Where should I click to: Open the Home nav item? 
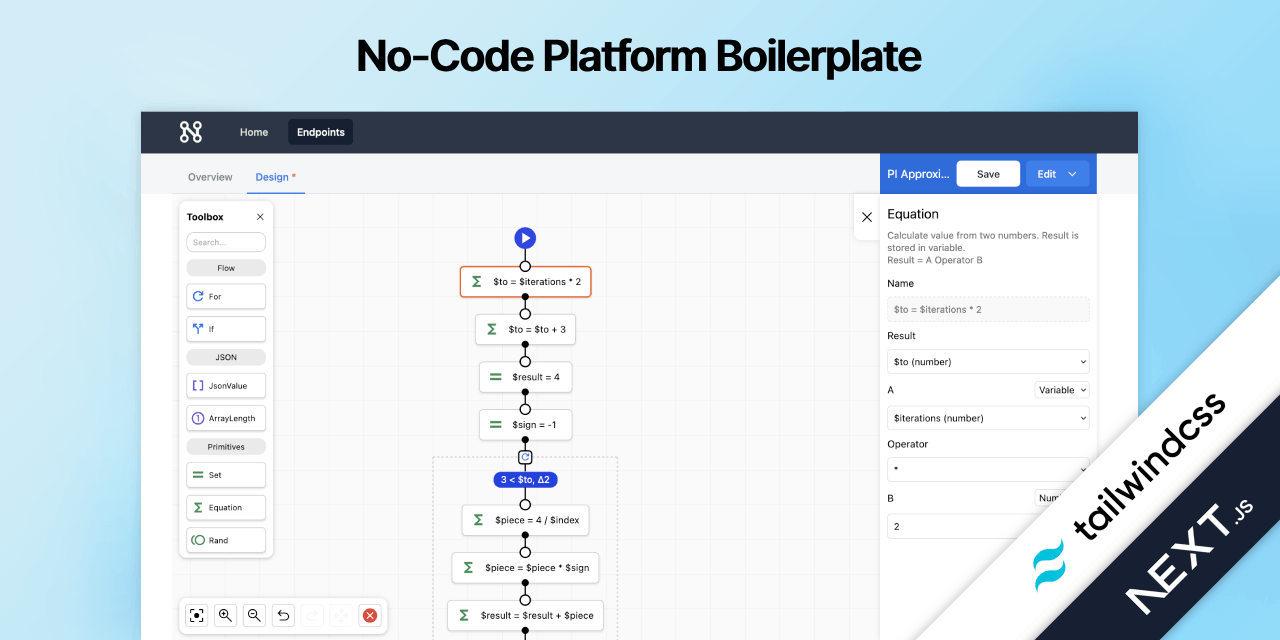point(254,132)
